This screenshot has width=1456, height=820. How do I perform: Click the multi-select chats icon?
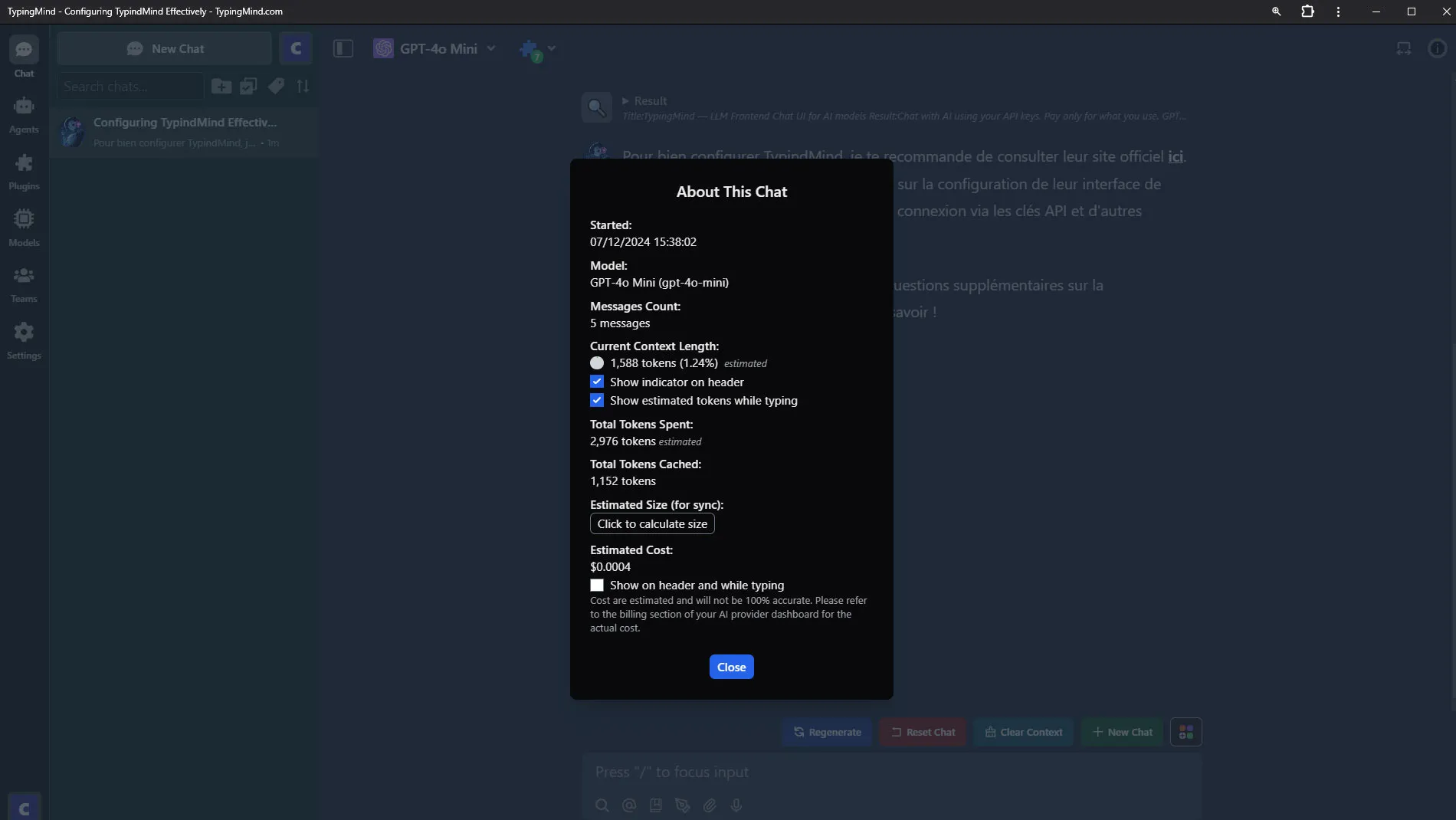248,86
